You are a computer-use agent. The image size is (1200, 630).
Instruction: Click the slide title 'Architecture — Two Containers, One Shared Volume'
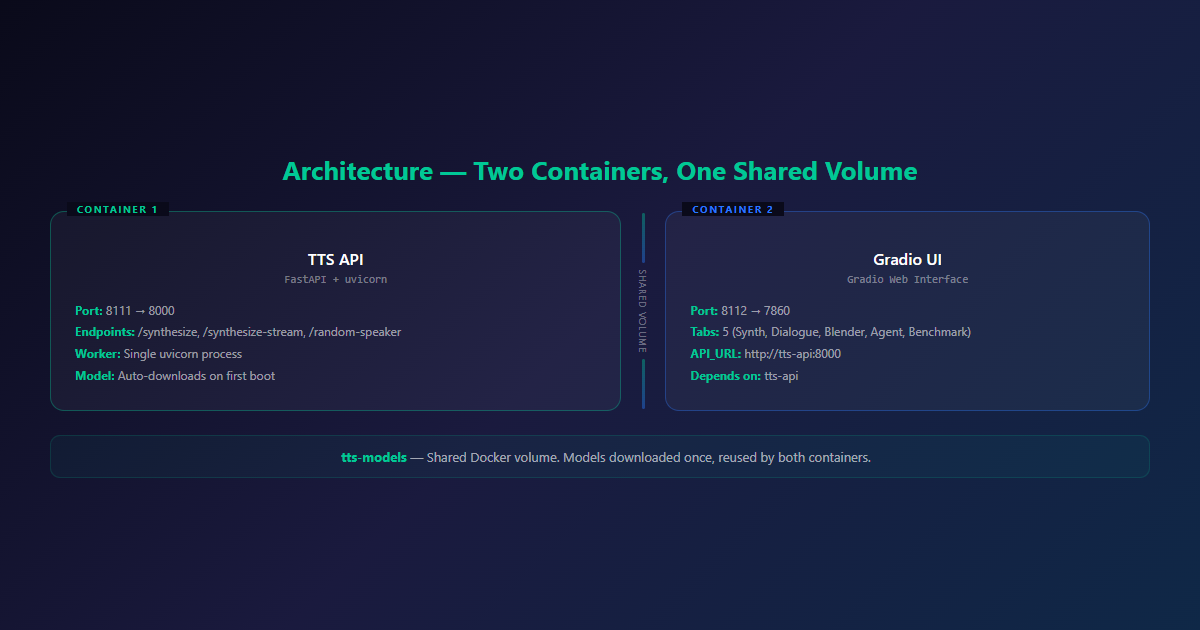600,171
